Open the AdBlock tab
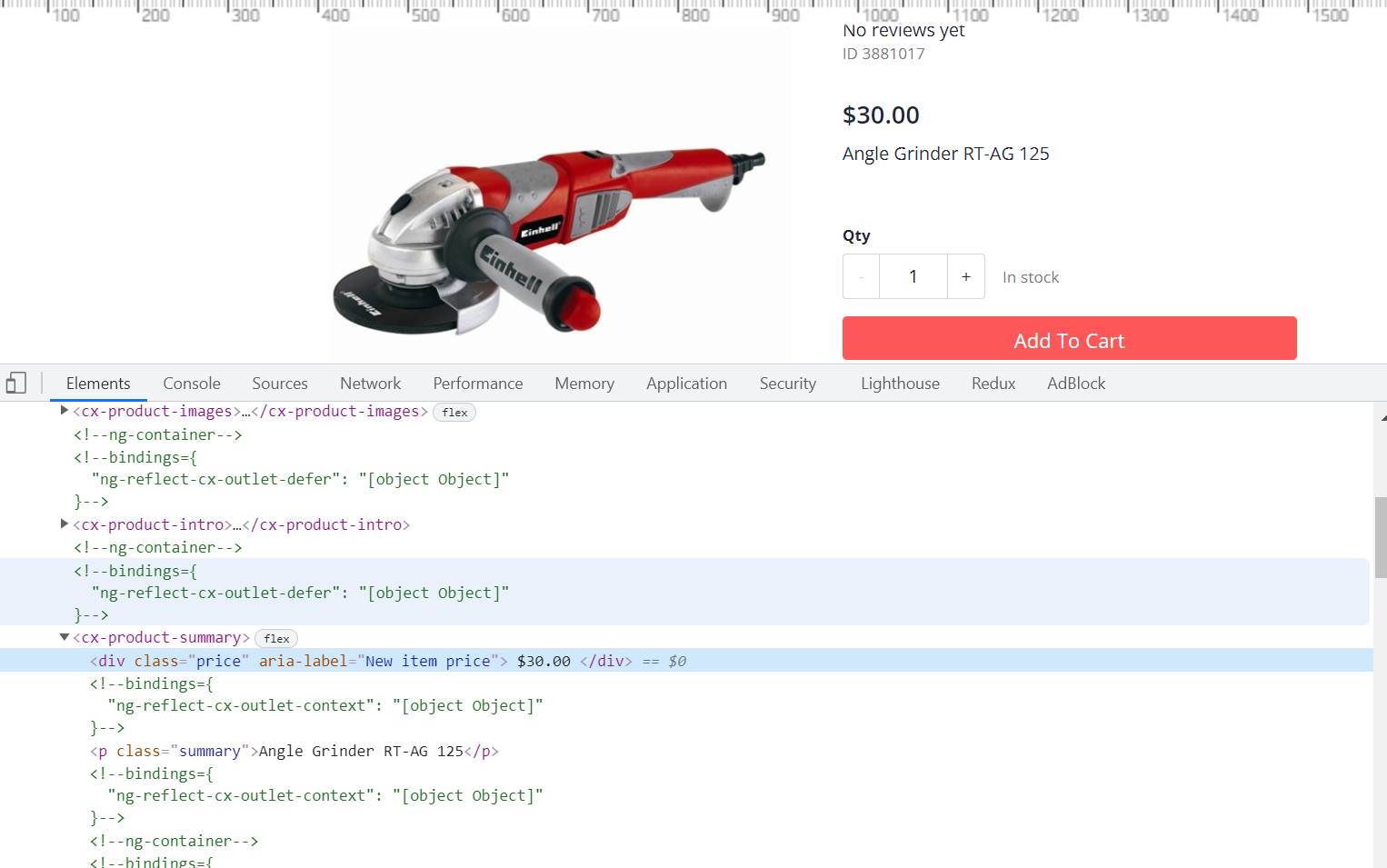Screen dimensions: 1387x868 1076,384
